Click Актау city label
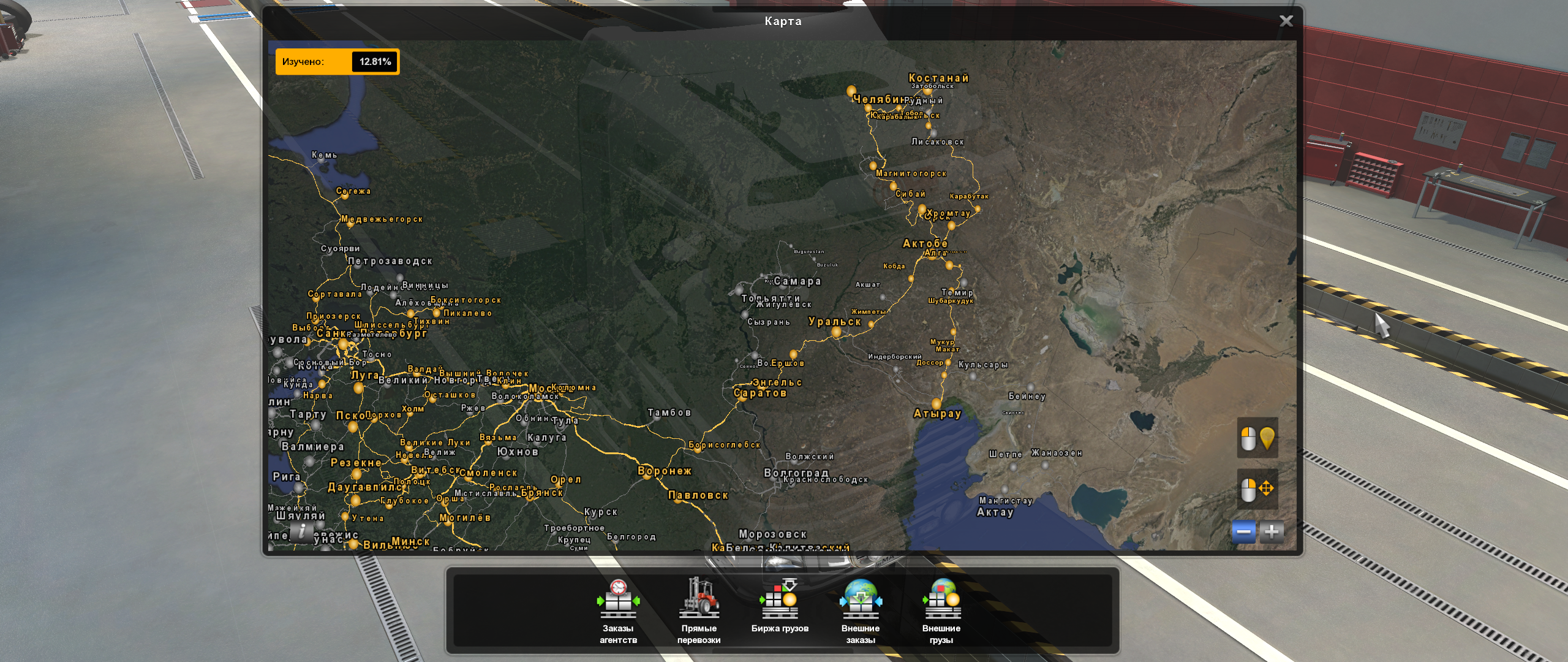Image resolution: width=1568 pixels, height=662 pixels. [995, 512]
